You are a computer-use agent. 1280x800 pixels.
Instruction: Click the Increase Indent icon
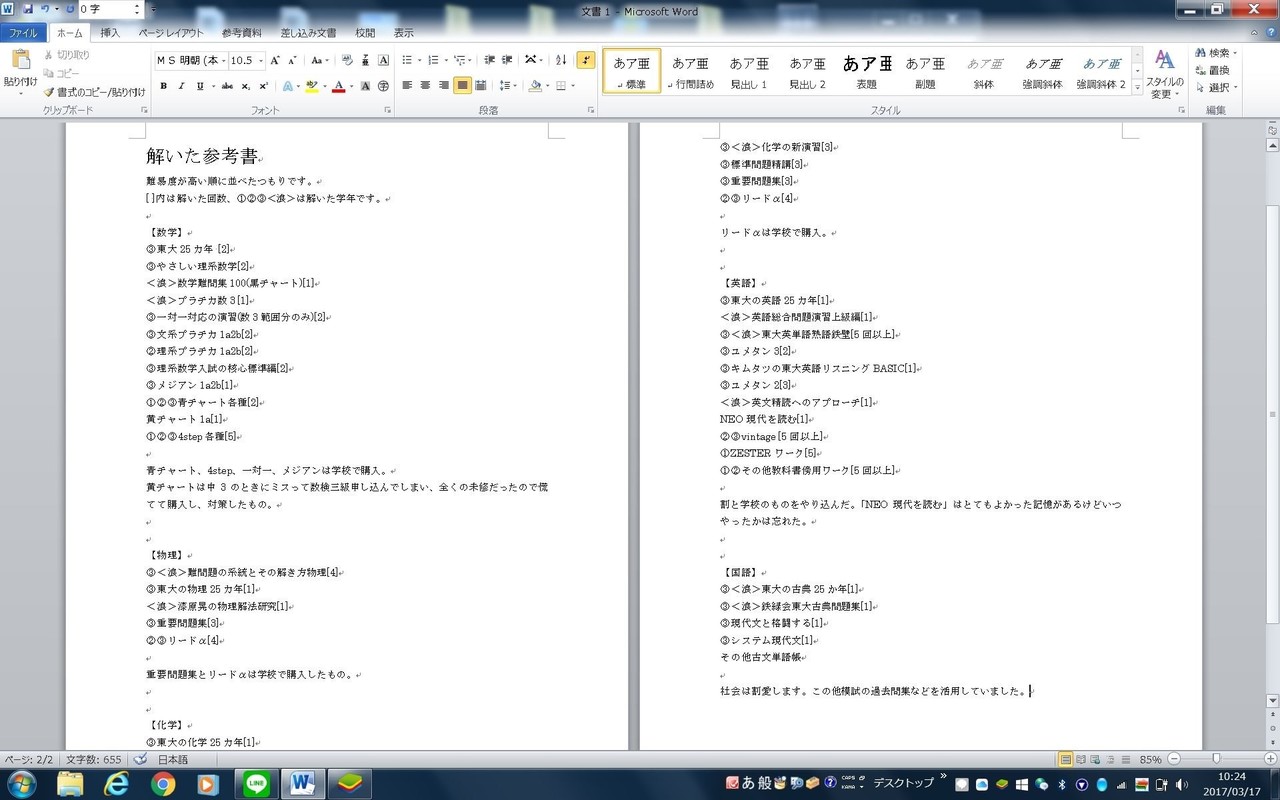pos(507,60)
